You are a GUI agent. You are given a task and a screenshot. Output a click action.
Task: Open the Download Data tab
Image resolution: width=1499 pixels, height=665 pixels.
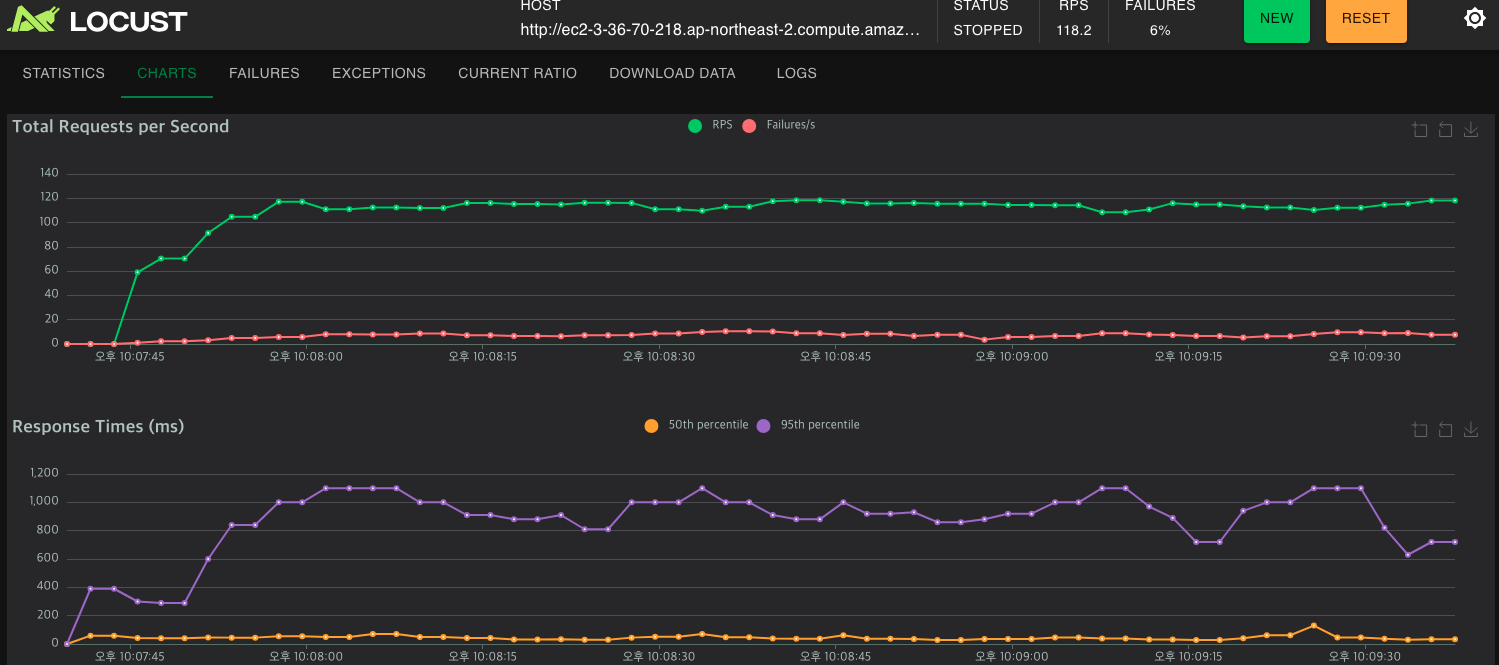click(x=672, y=73)
